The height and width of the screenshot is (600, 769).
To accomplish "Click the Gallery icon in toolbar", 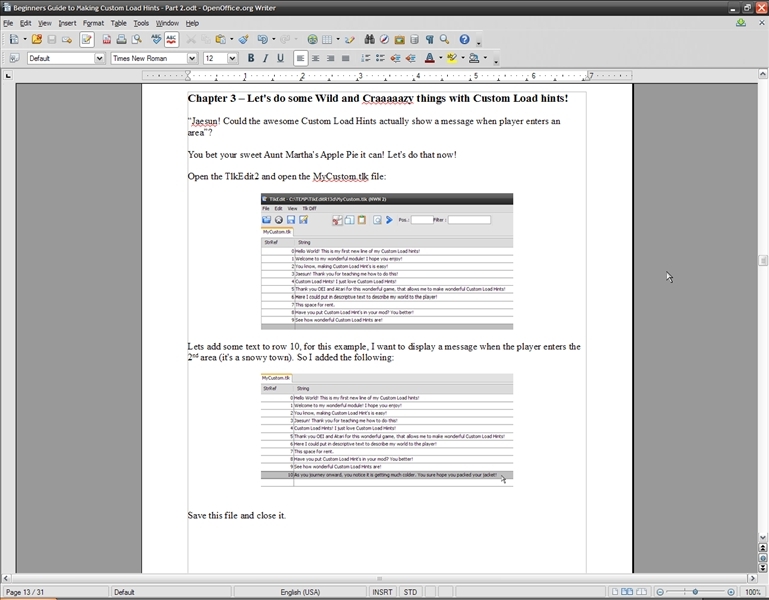I will click(x=399, y=40).
